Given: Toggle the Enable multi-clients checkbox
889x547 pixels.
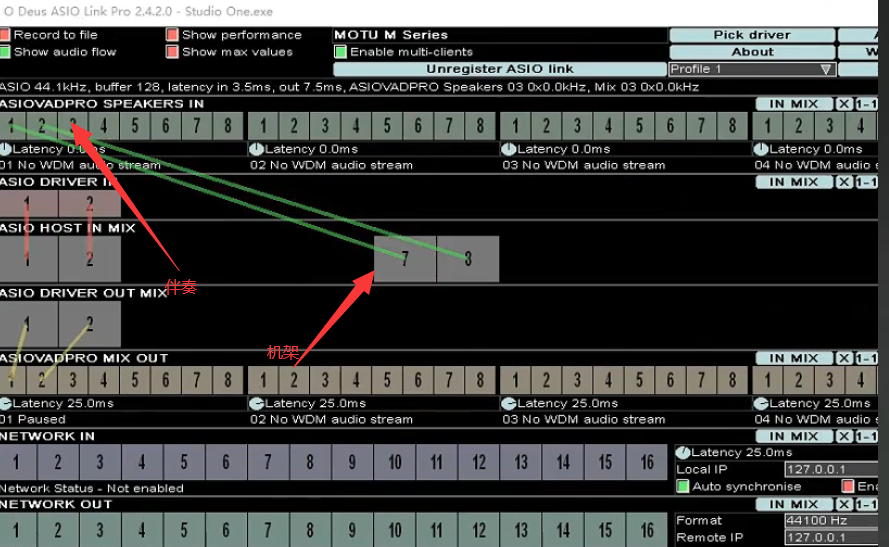Looking at the screenshot, I should tap(341, 52).
